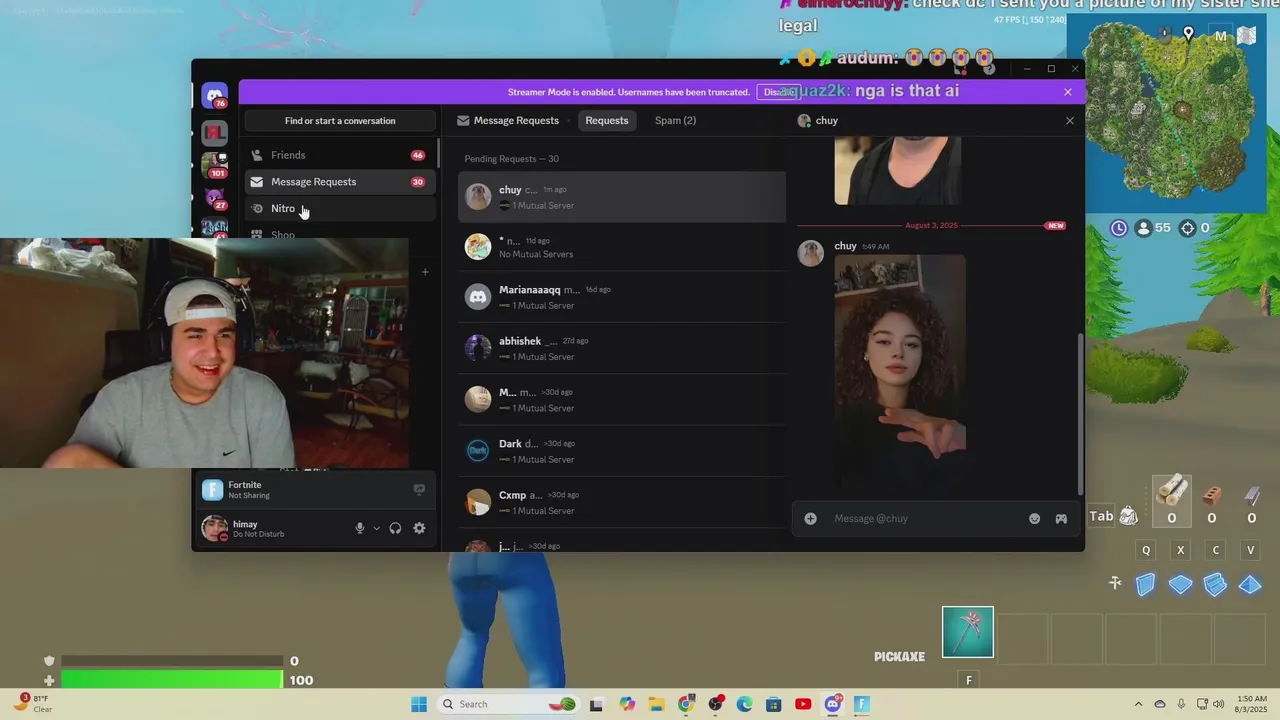Open Microsoft Edge from taskbar
This screenshot has height=720, width=1280.
[744, 704]
